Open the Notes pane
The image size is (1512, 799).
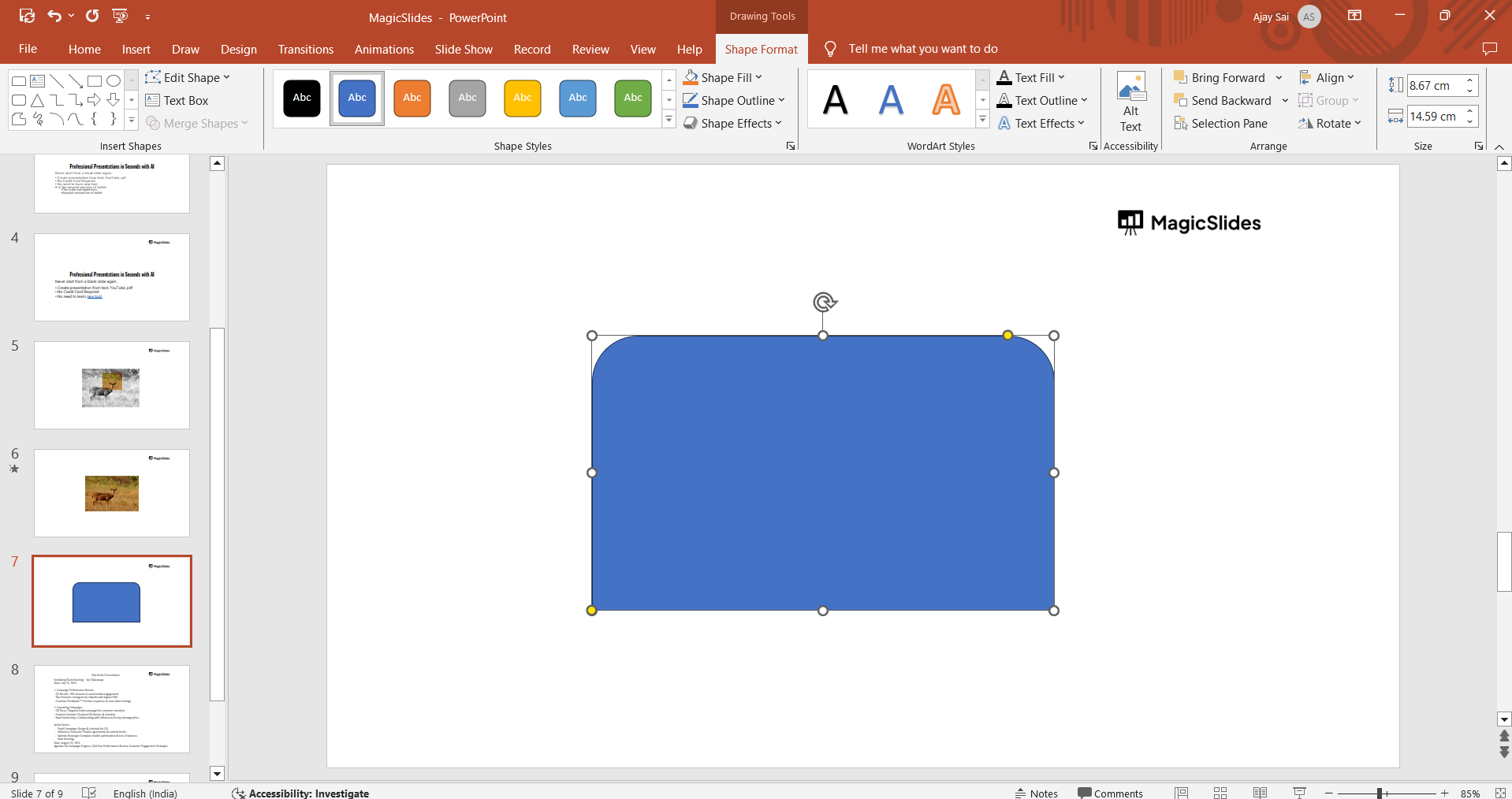[x=1036, y=793]
